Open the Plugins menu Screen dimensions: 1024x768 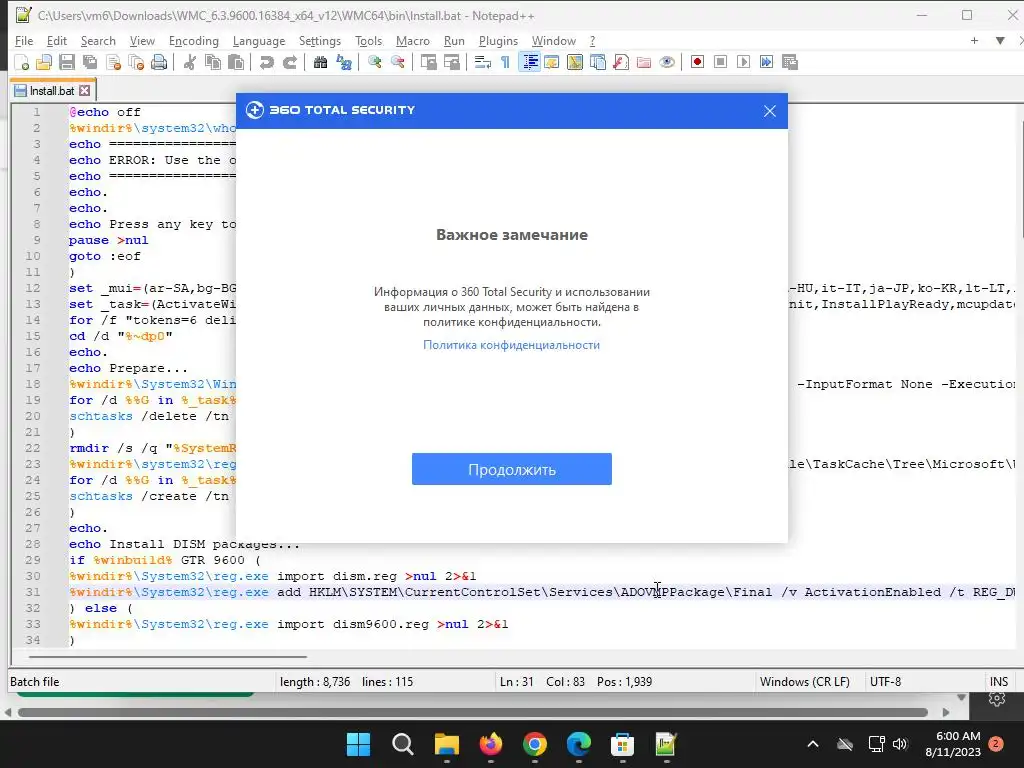(x=498, y=40)
